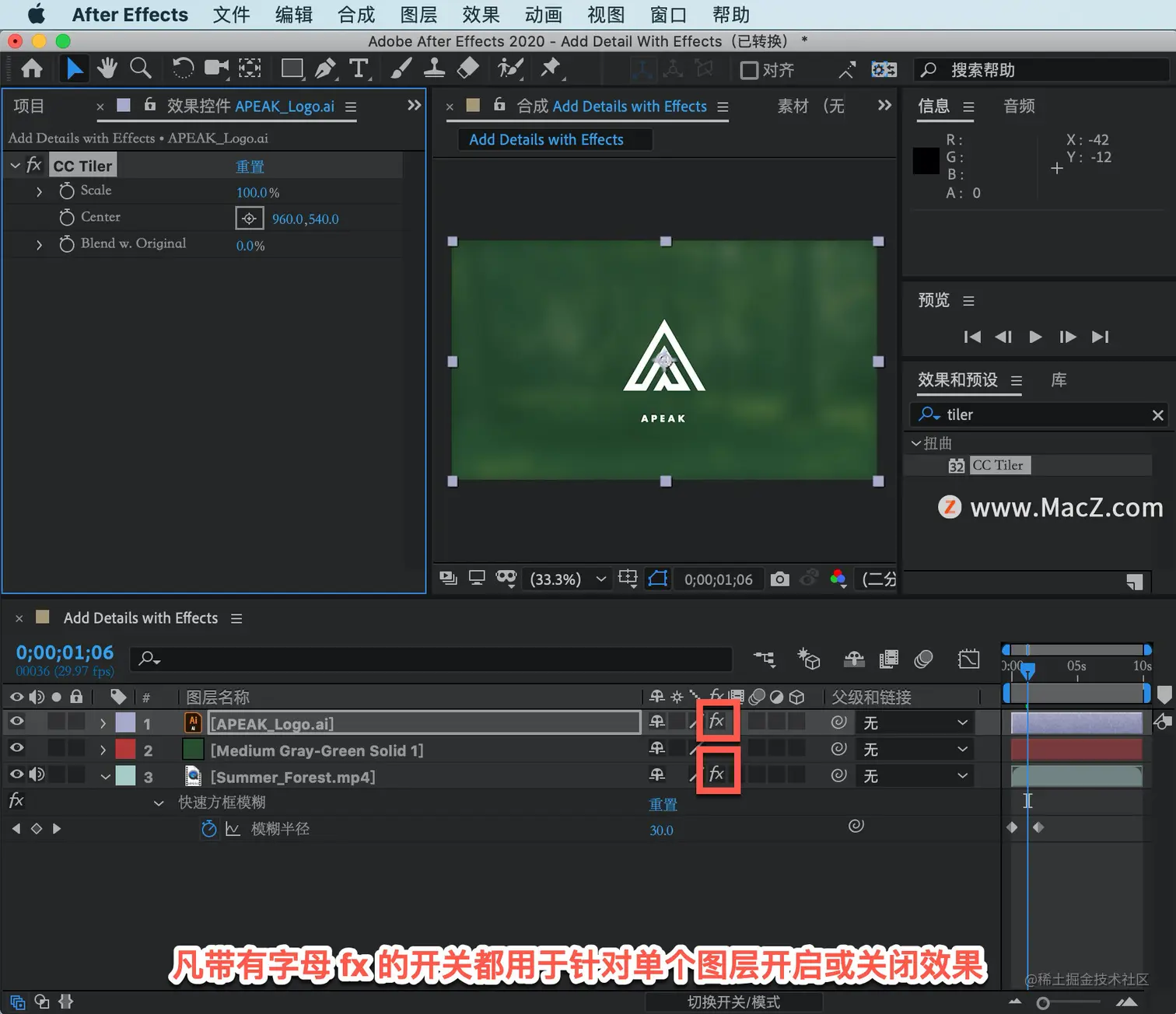Enable the Snapping checkbox 对齐
Screen dimensions: 1176x1014
pyautogui.click(x=749, y=71)
